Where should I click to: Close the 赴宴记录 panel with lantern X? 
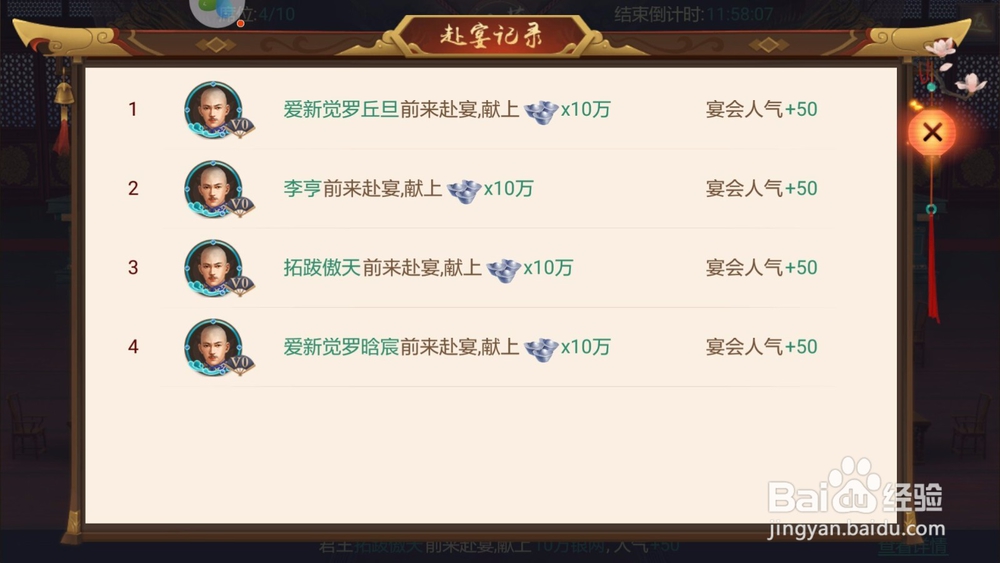[932, 133]
